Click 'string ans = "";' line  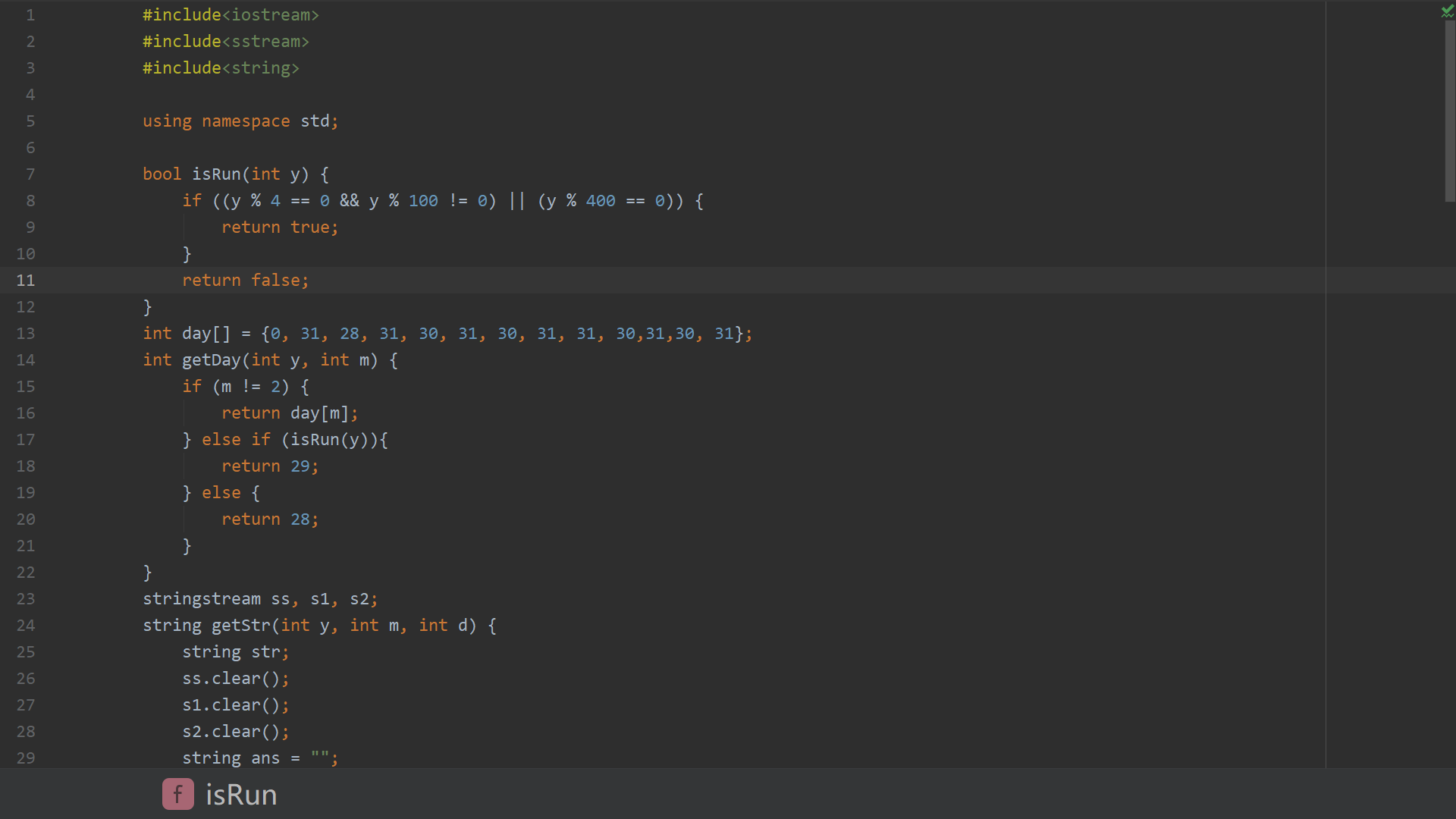pos(260,758)
